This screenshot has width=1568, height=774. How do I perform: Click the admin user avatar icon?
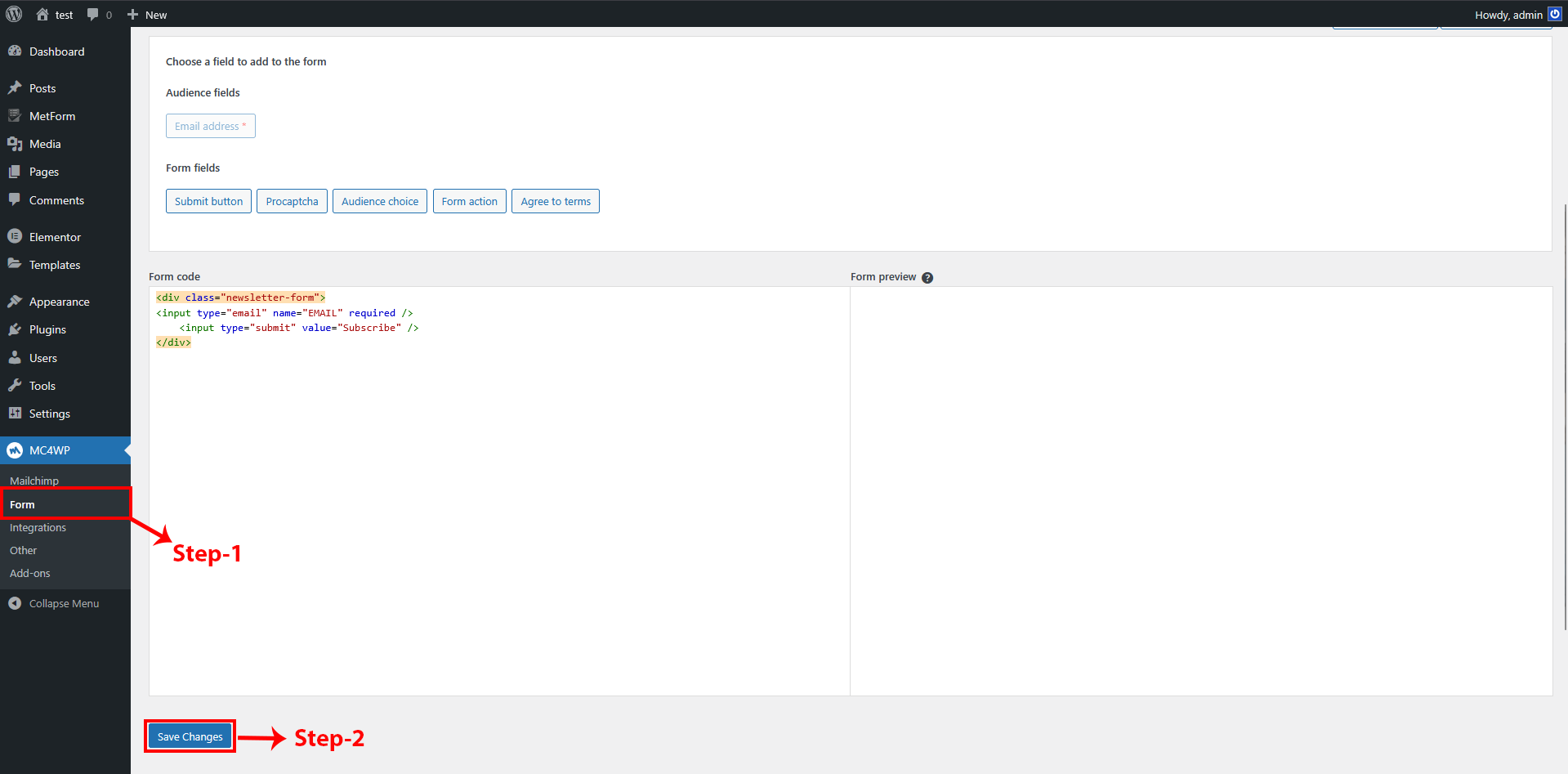(1555, 15)
